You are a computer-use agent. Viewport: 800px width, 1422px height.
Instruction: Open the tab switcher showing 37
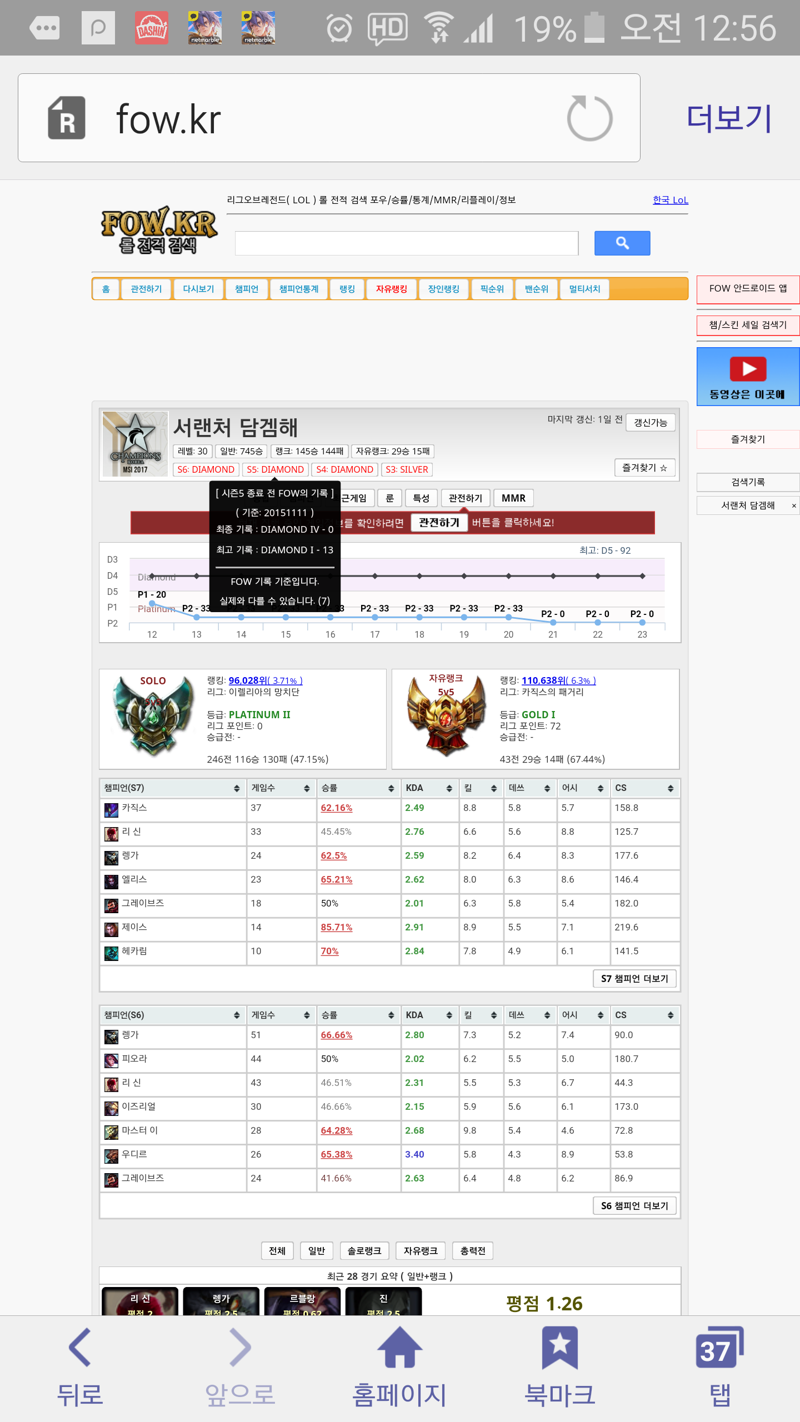719,1366
